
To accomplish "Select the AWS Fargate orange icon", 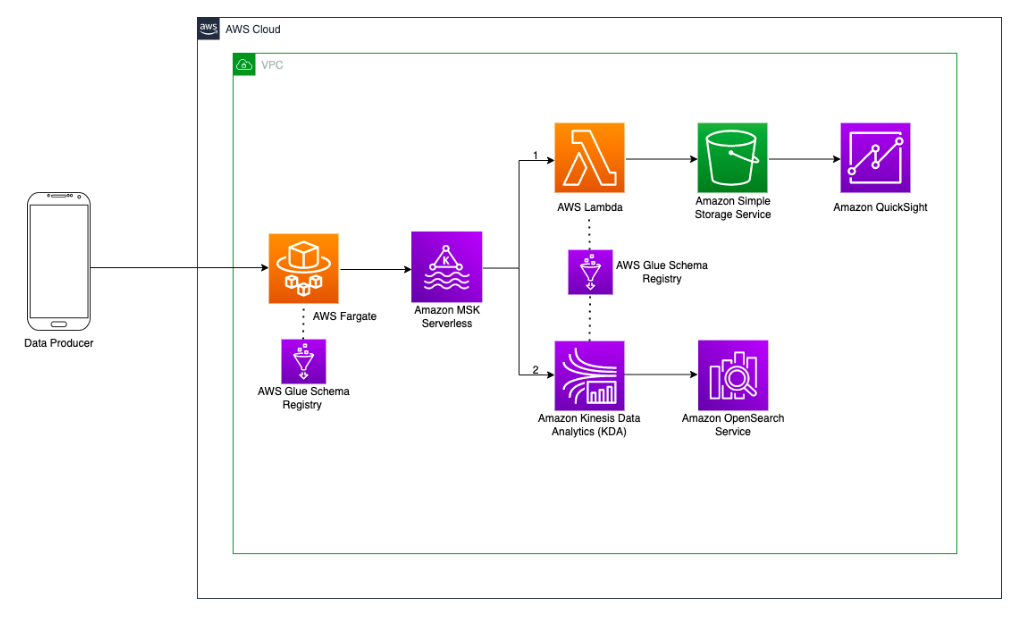I will pyautogui.click(x=303, y=268).
